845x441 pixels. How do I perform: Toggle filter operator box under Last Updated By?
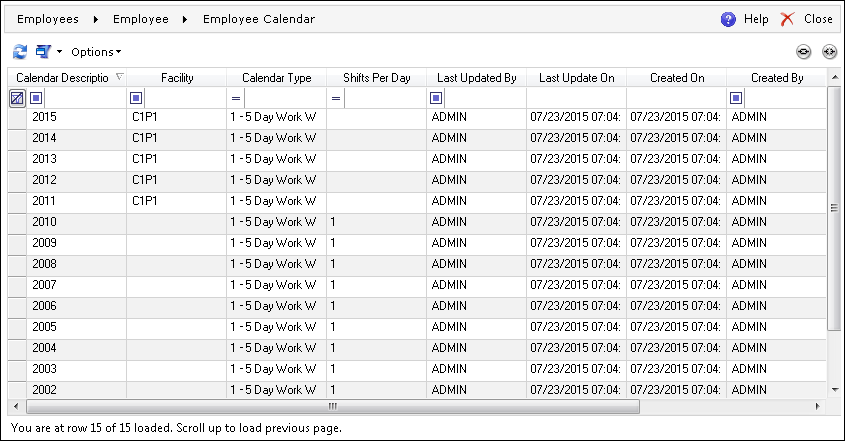436,98
